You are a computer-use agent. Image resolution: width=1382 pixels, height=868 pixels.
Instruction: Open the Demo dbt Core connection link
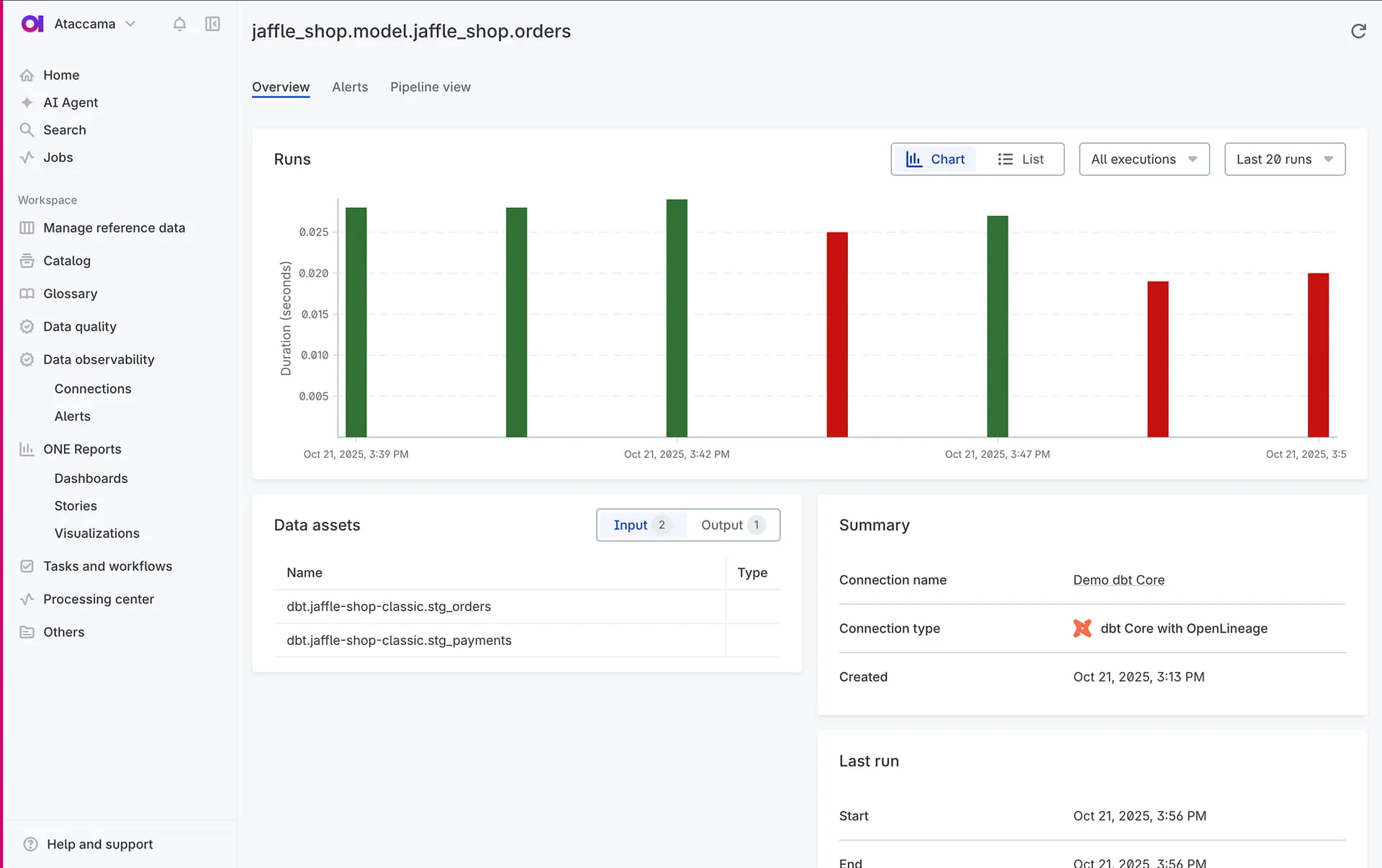pos(1118,580)
